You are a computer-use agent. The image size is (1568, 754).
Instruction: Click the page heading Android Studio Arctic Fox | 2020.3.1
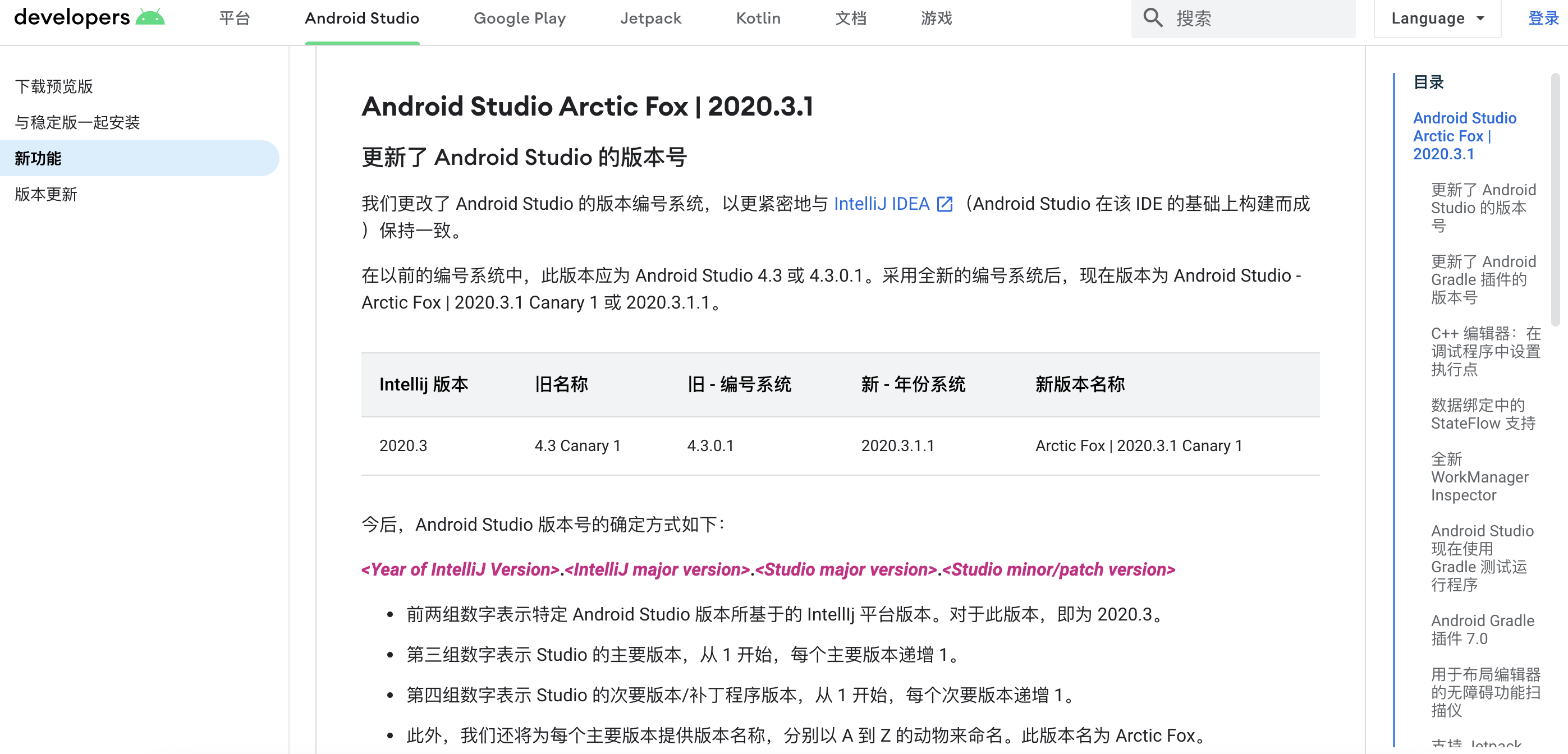click(x=588, y=107)
